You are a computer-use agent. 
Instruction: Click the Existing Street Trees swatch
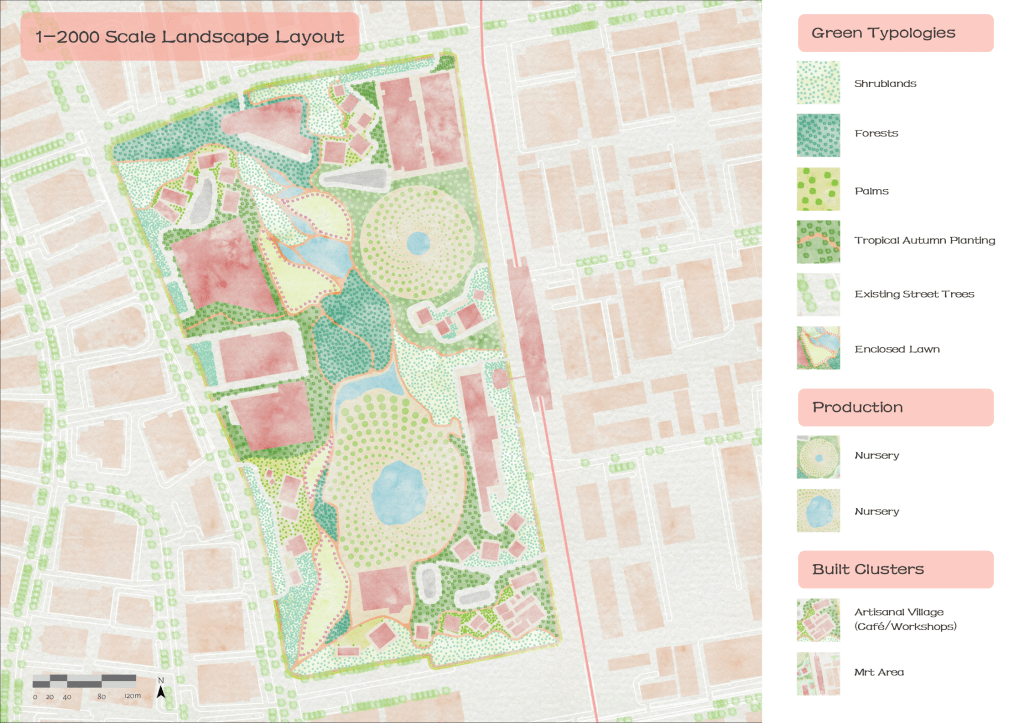[818, 294]
